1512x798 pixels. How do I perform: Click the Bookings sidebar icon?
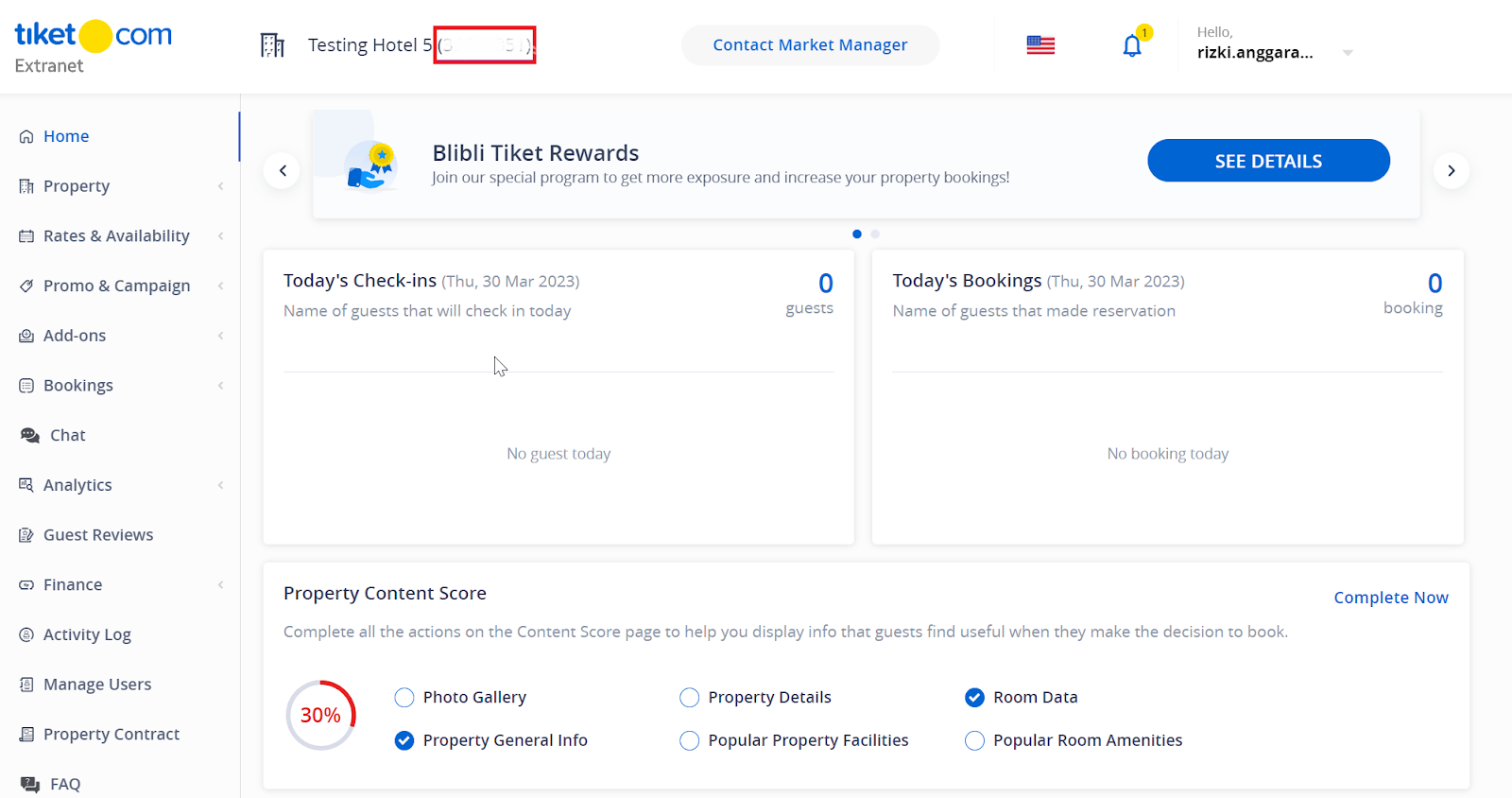tap(26, 386)
